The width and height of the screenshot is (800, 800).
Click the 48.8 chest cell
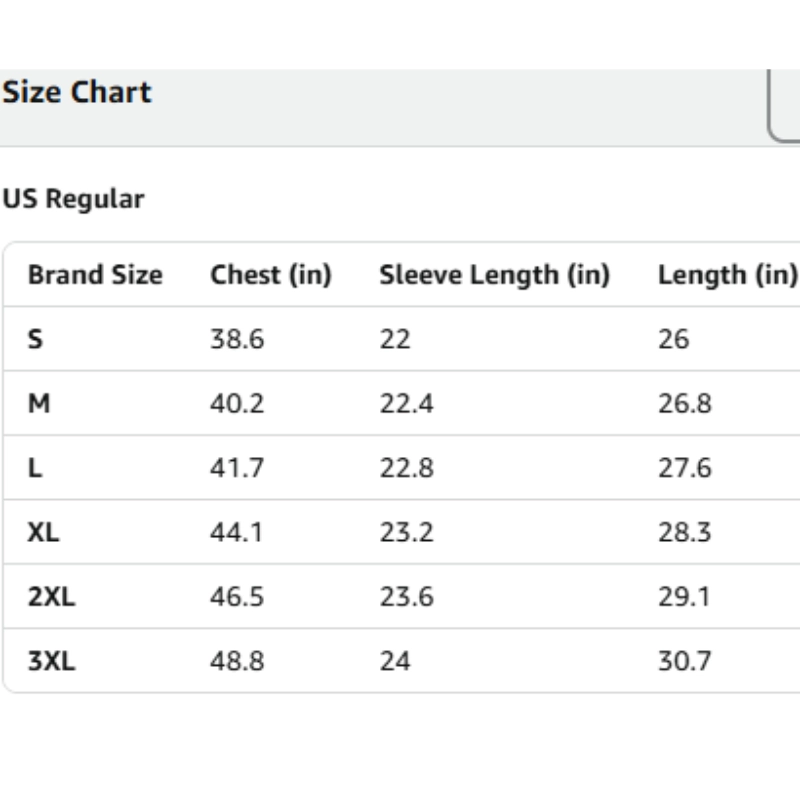click(x=237, y=661)
